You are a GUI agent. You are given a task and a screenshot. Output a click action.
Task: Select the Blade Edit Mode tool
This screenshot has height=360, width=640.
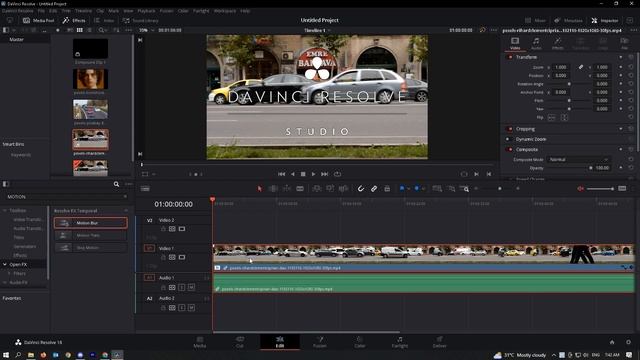300,189
